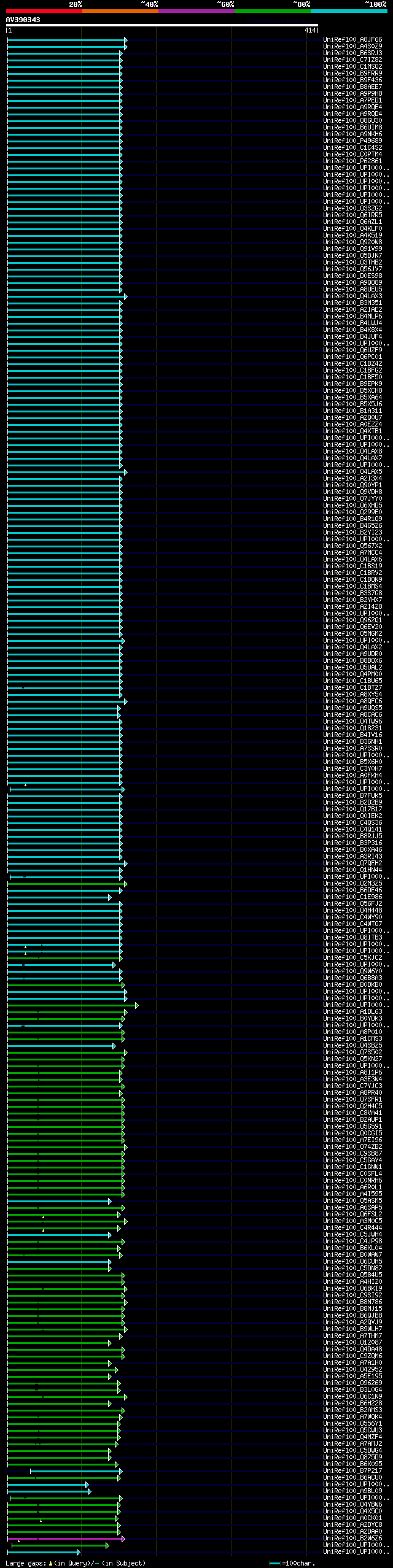Click the red 20% identity legend bar
The width and height of the screenshot is (393, 1568).
click(x=44, y=11)
